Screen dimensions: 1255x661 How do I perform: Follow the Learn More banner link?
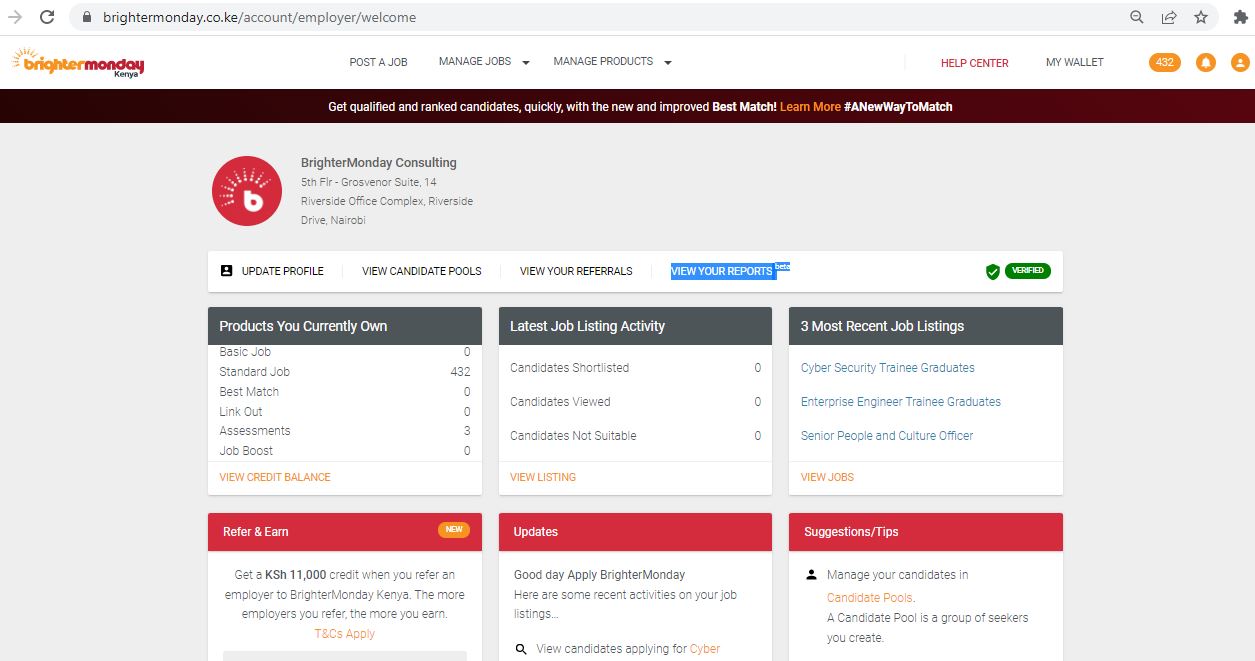(810, 106)
